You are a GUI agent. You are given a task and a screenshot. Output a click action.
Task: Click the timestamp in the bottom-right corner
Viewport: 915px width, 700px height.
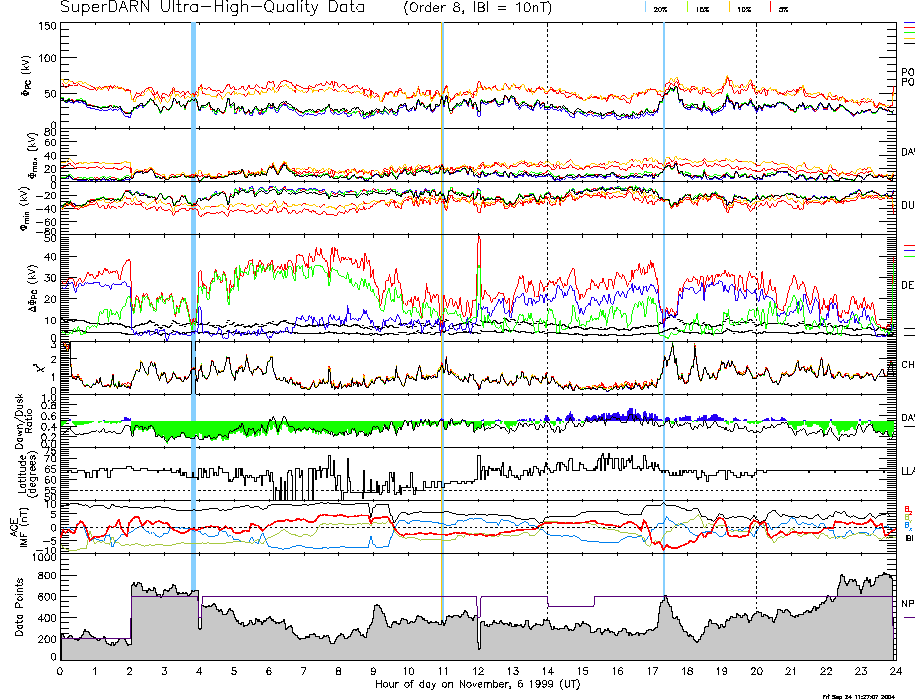tap(866, 695)
